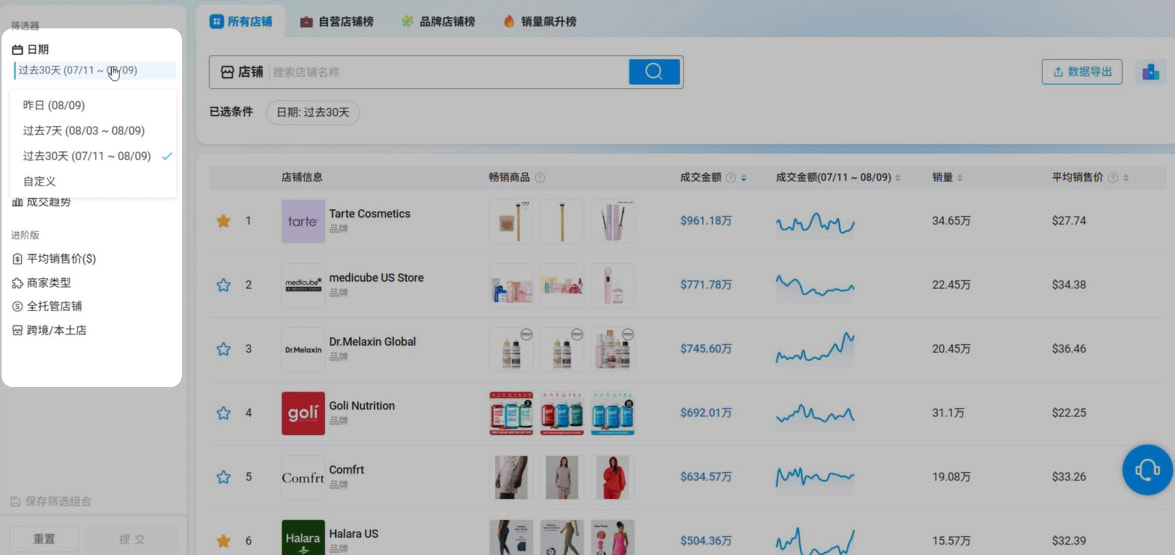Click Comfrt sales trend sparkline
Viewport: 1175px width, 555px height.
click(x=815, y=476)
